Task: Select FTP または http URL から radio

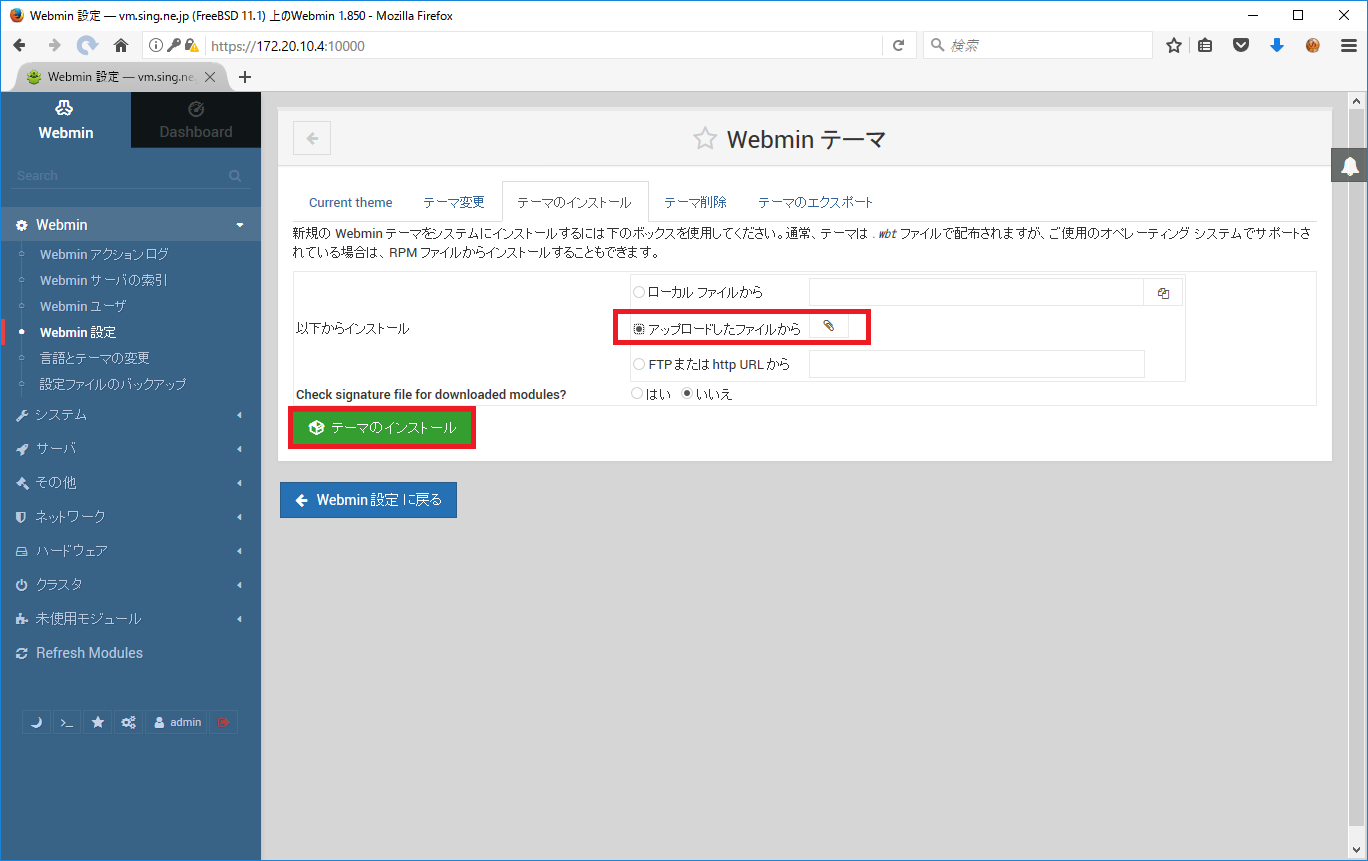Action: coord(639,364)
